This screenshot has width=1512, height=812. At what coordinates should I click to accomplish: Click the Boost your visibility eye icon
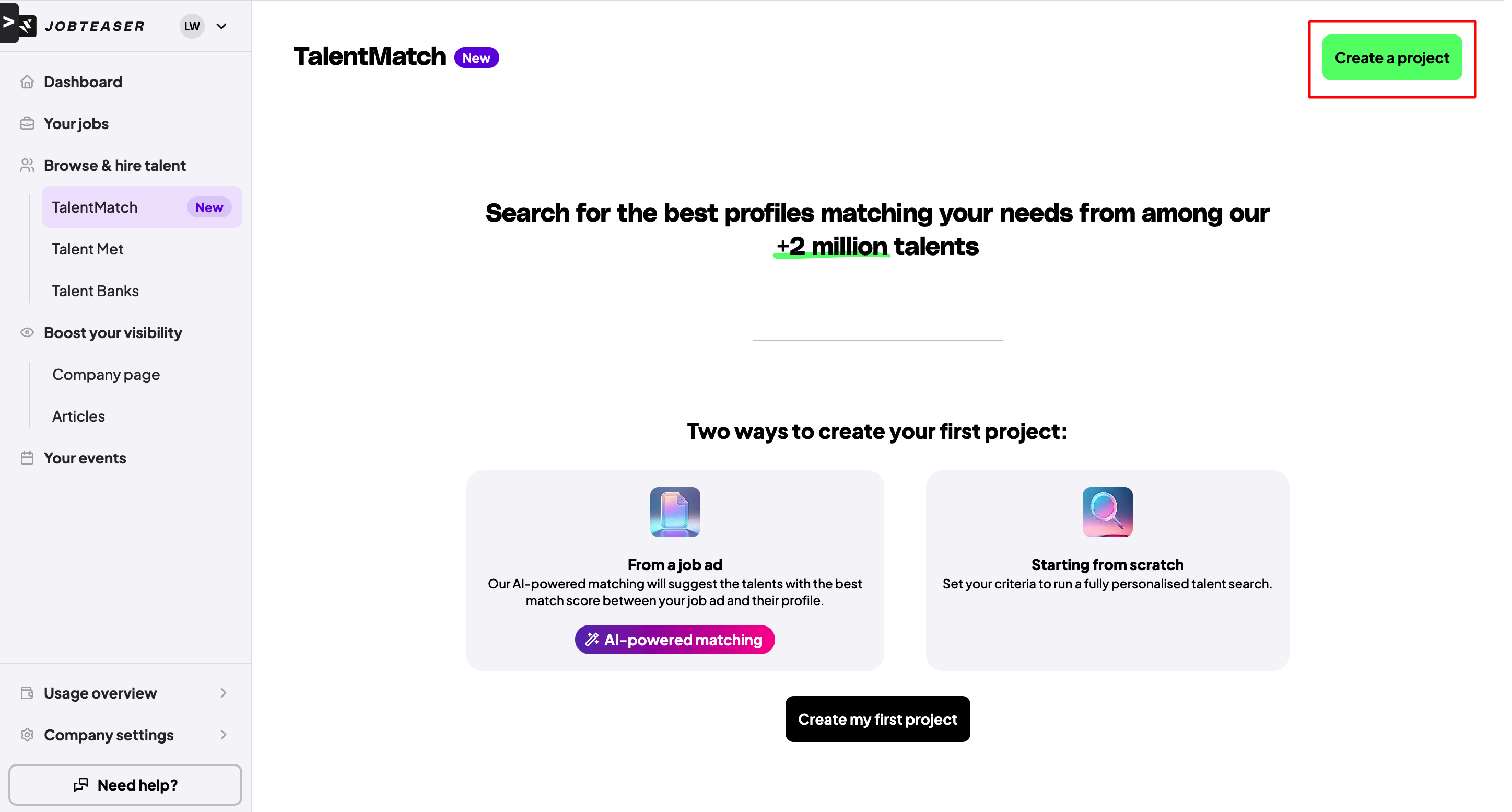click(27, 332)
